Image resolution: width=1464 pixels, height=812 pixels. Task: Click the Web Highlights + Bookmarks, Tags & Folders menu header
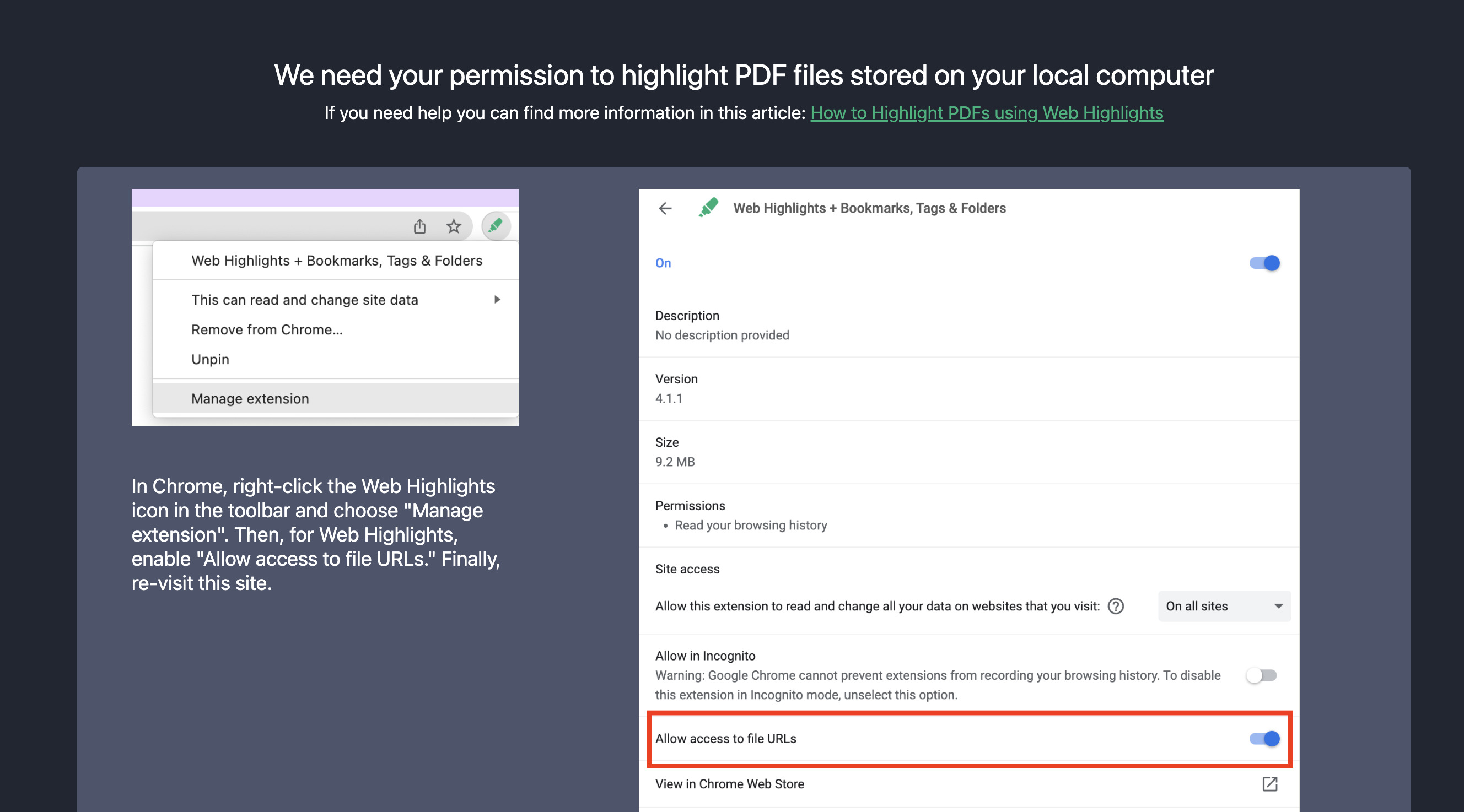tap(336, 260)
